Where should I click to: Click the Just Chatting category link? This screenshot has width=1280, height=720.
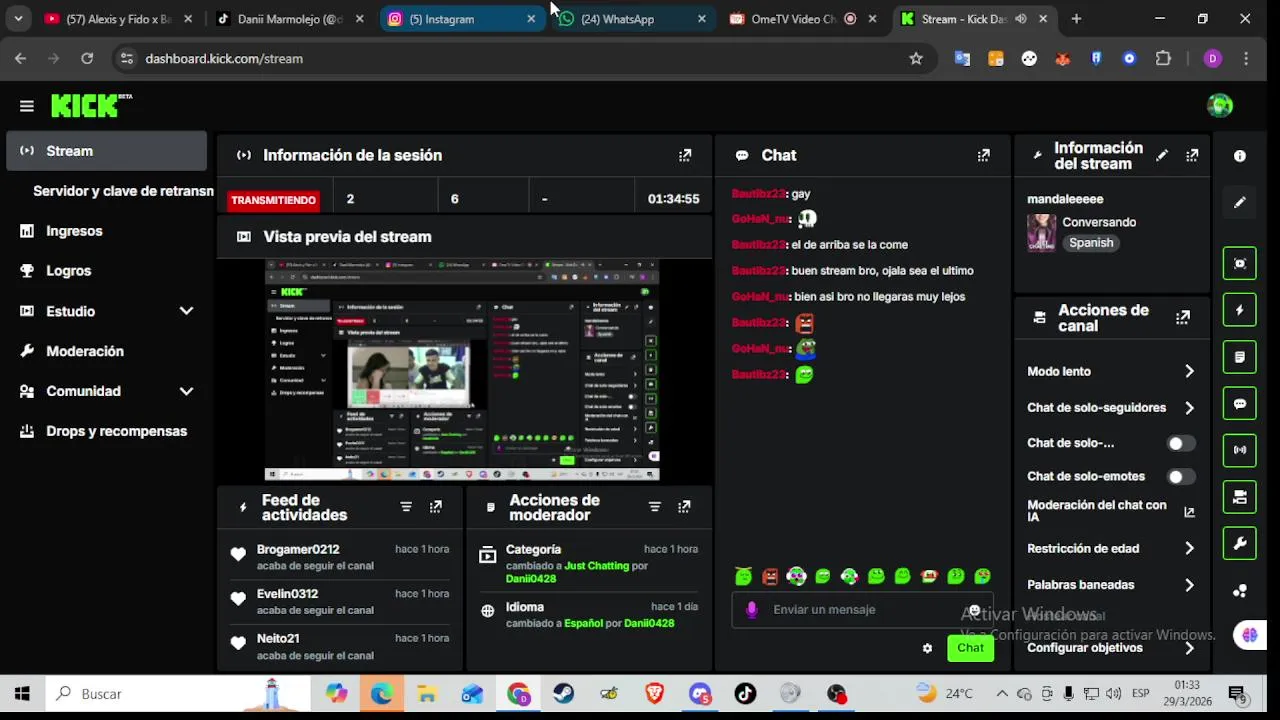(x=596, y=566)
